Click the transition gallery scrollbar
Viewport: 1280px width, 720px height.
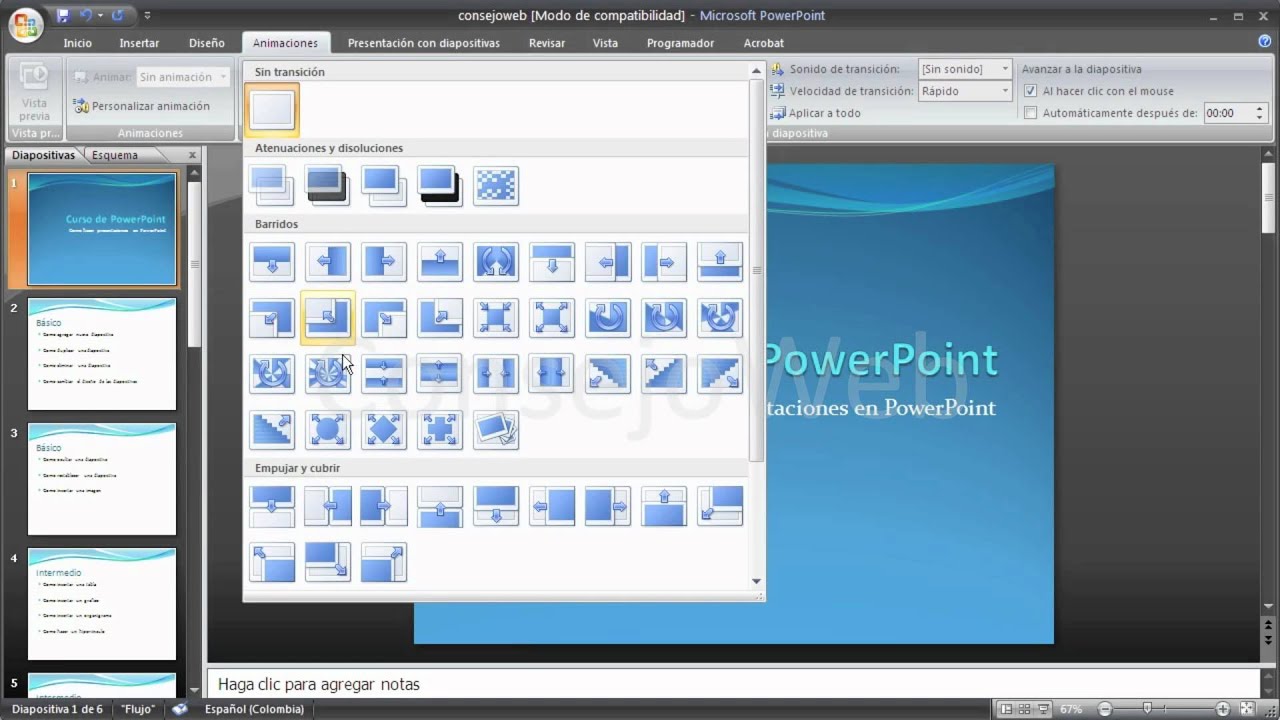757,270
